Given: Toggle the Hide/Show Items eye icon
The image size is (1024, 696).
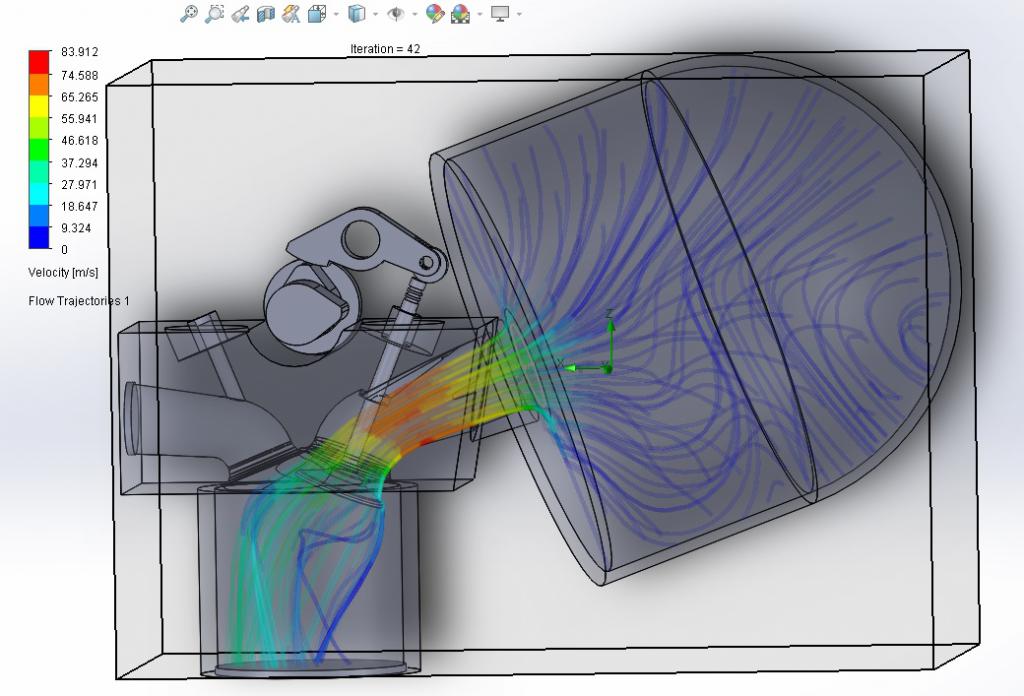Looking at the screenshot, I should pyautogui.click(x=396, y=14).
